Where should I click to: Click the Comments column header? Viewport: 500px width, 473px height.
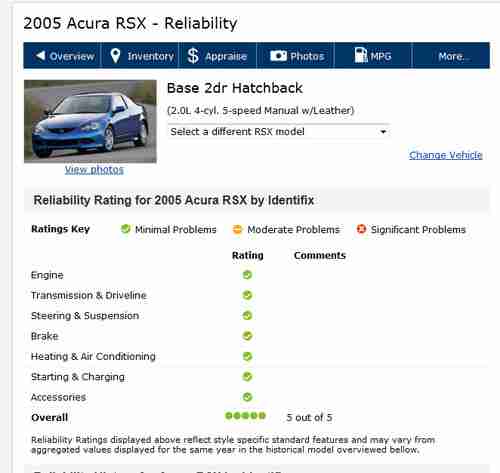[x=320, y=255]
